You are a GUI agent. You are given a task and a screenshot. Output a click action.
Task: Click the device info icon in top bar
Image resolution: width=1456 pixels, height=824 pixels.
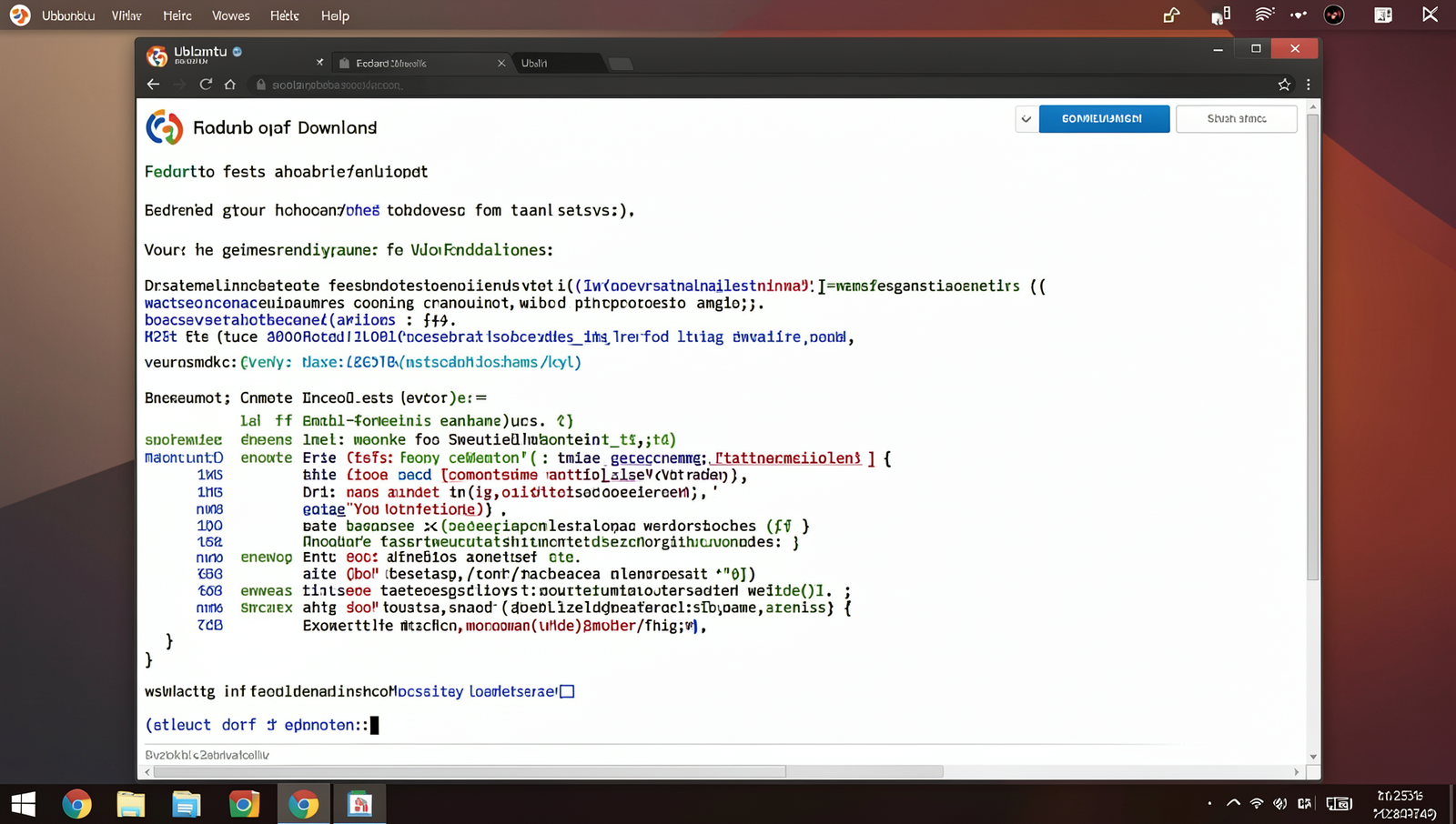click(1220, 15)
